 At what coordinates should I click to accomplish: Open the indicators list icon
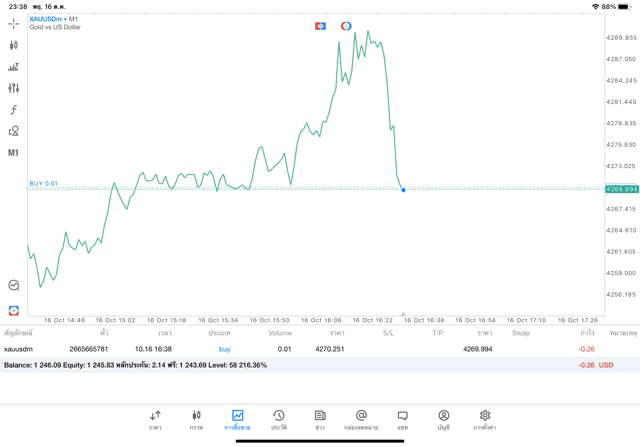click(13, 67)
